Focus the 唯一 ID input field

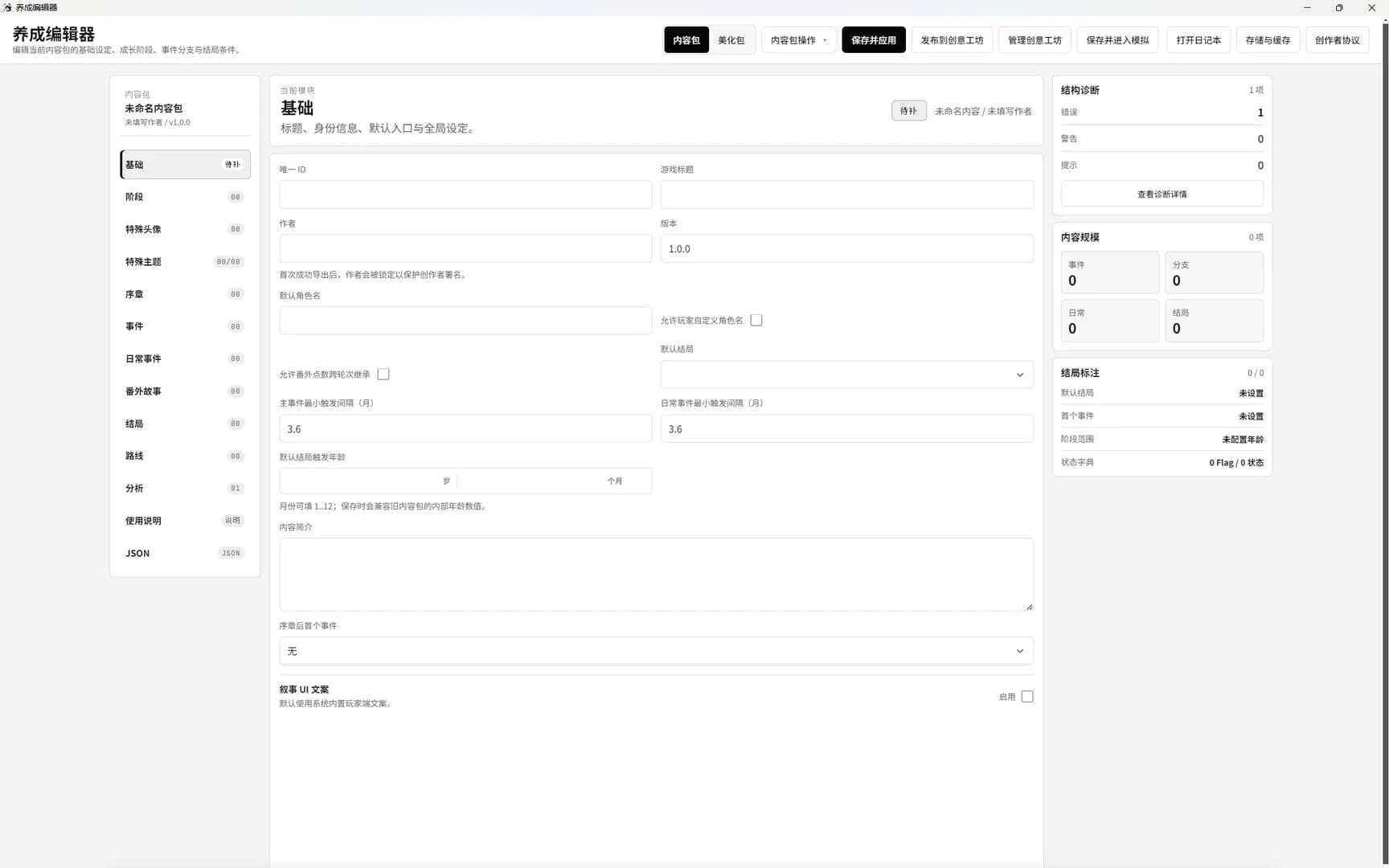465,194
